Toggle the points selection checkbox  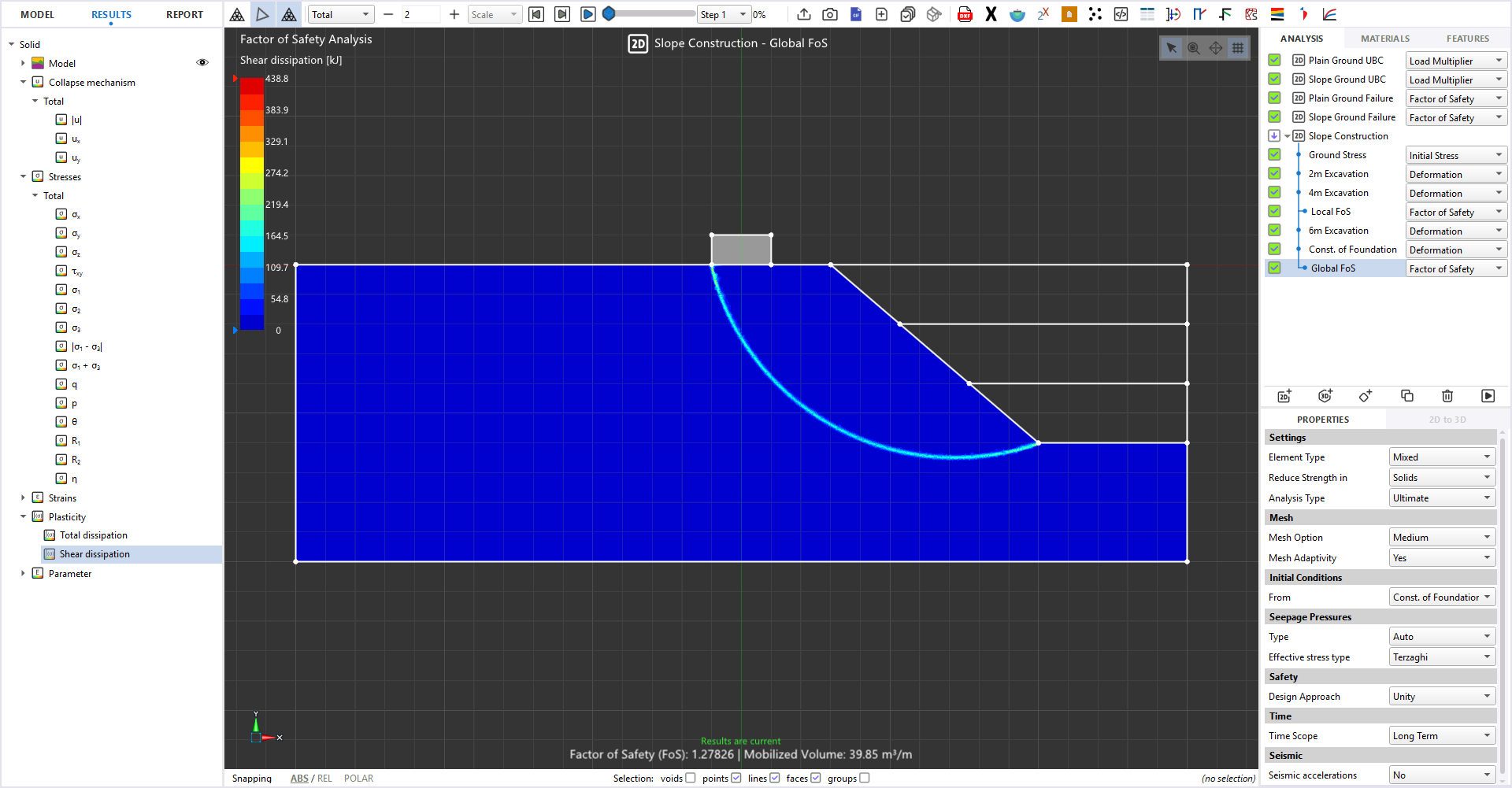pyautogui.click(x=736, y=778)
